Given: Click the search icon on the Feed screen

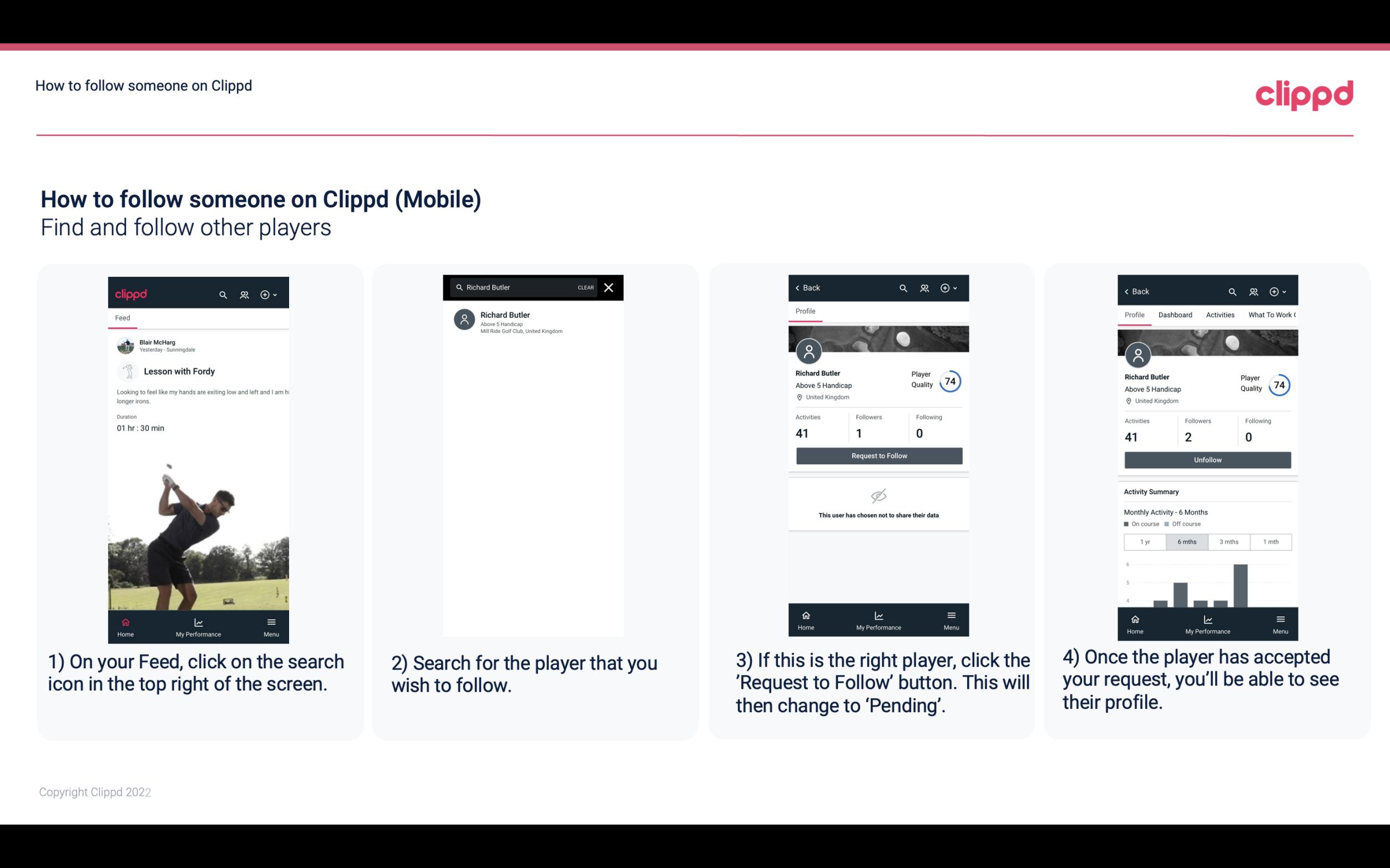Looking at the screenshot, I should 222,293.
